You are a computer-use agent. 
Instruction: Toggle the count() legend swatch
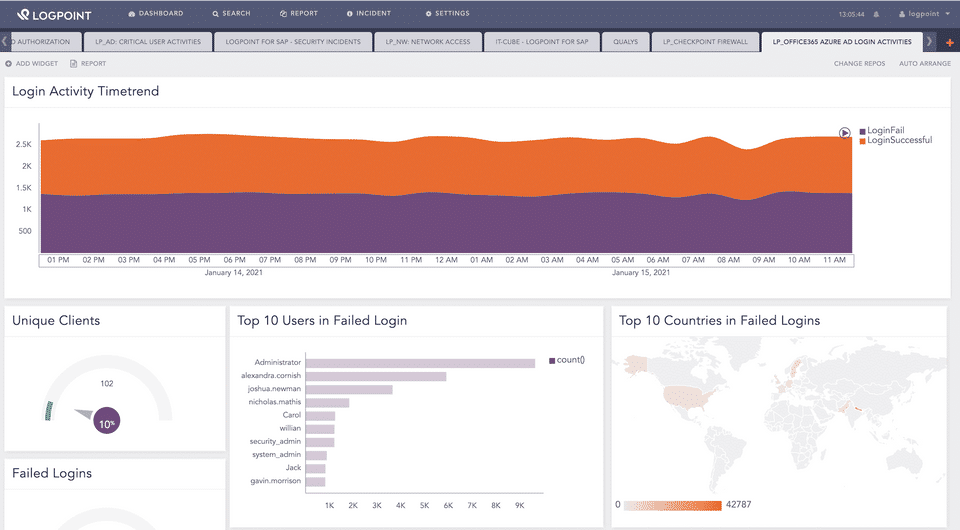tap(552, 360)
